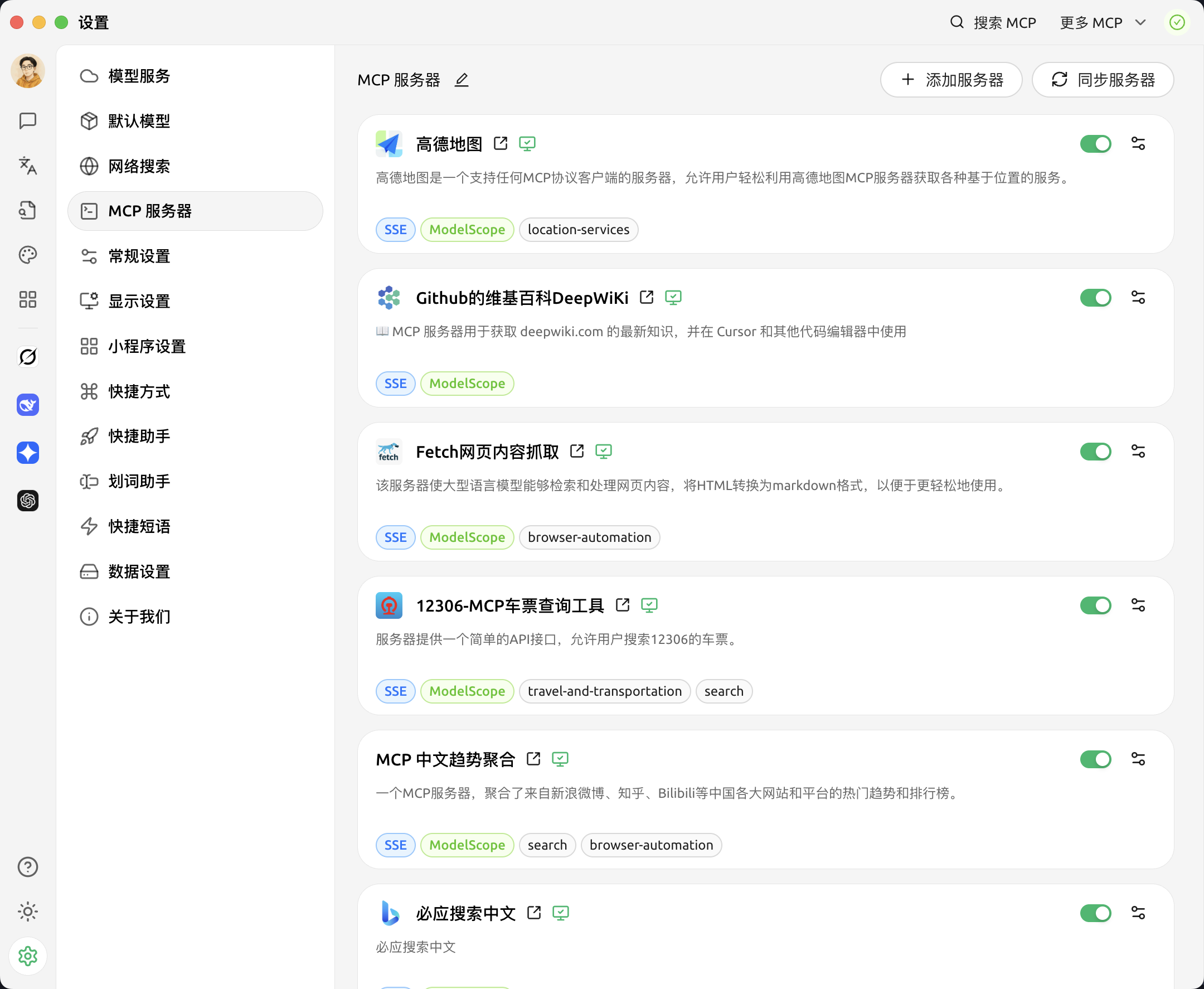The height and width of the screenshot is (989, 1204).
Task: Disable the MCP 中文趋势聚合 toggle
Action: click(1096, 759)
